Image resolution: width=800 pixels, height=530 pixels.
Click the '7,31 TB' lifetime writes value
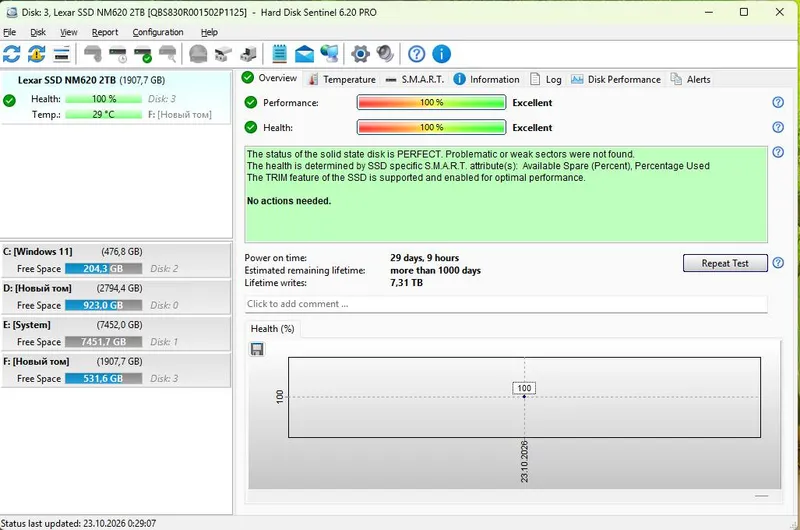406,283
